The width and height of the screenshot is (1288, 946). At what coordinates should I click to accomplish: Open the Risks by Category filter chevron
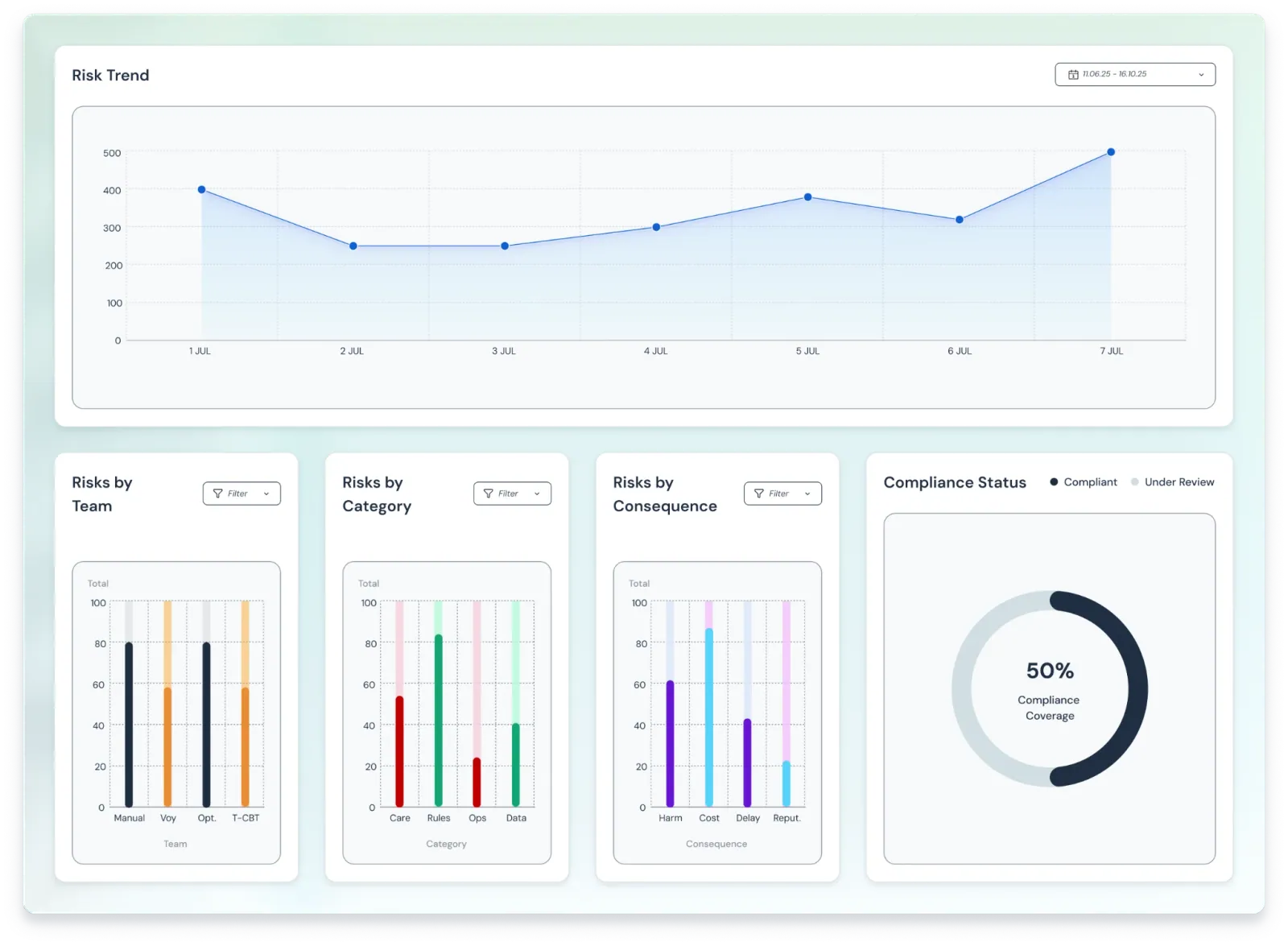(x=537, y=494)
